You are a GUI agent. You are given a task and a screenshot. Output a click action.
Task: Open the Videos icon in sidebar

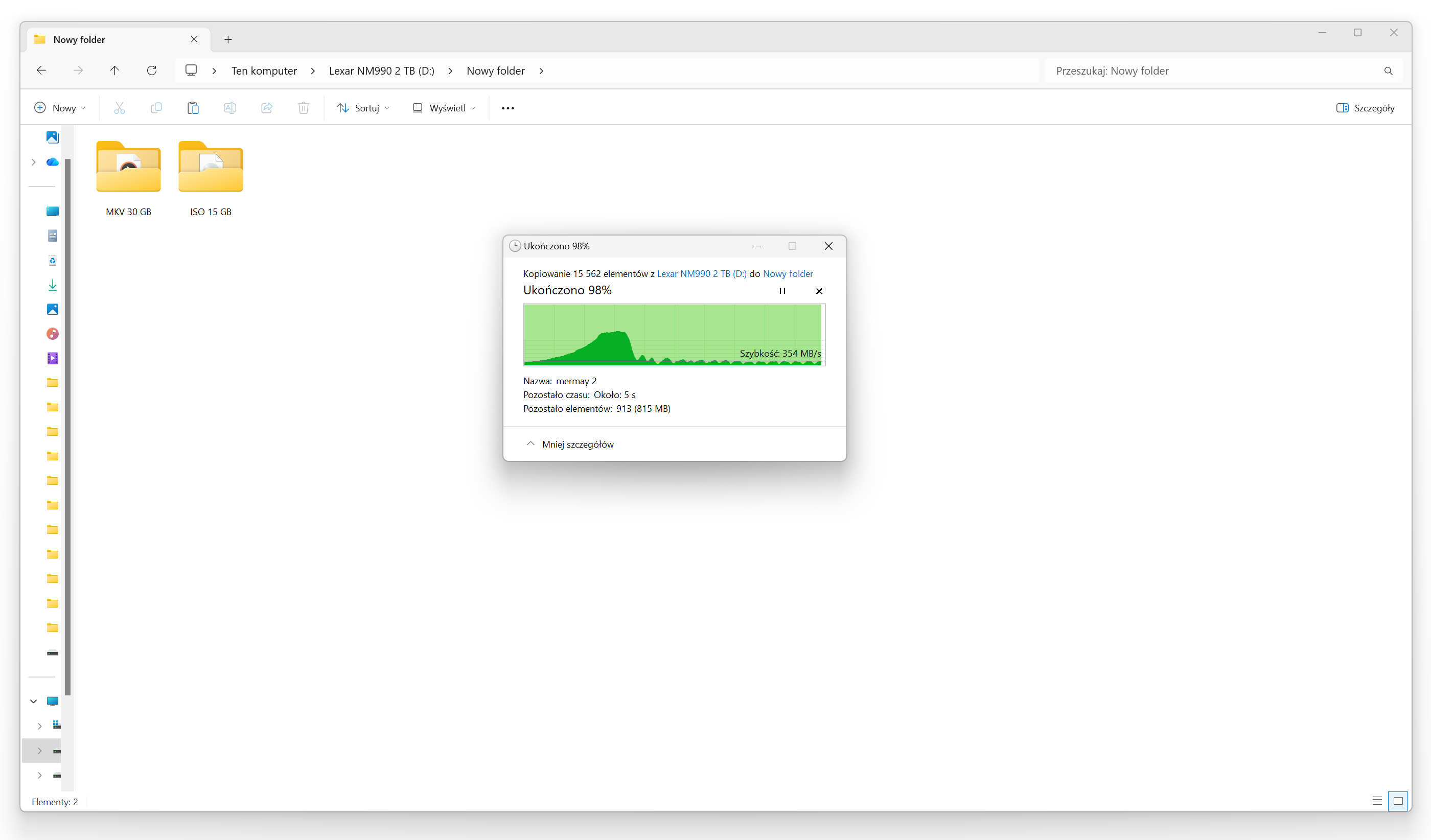coord(52,358)
